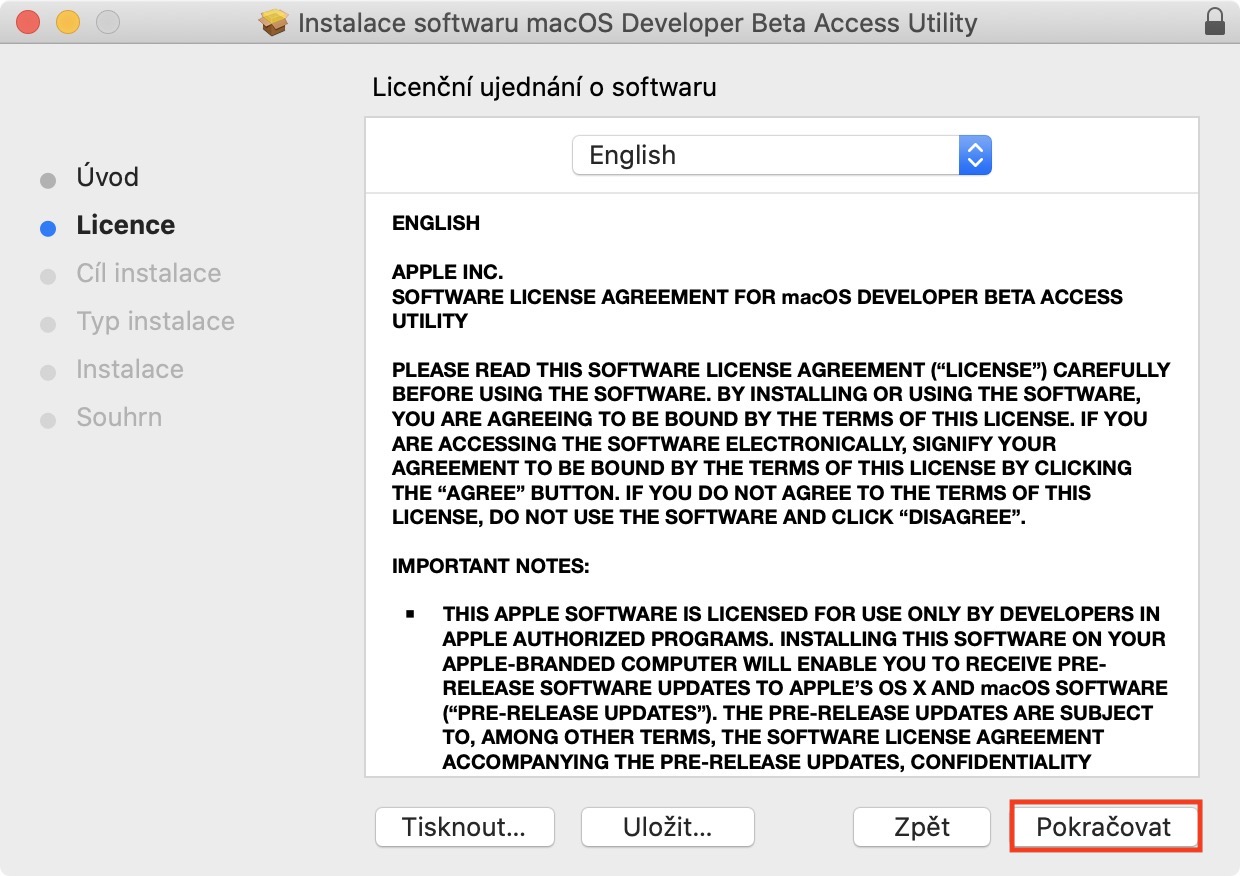Click the APPLE INC. line in the license

(448, 272)
